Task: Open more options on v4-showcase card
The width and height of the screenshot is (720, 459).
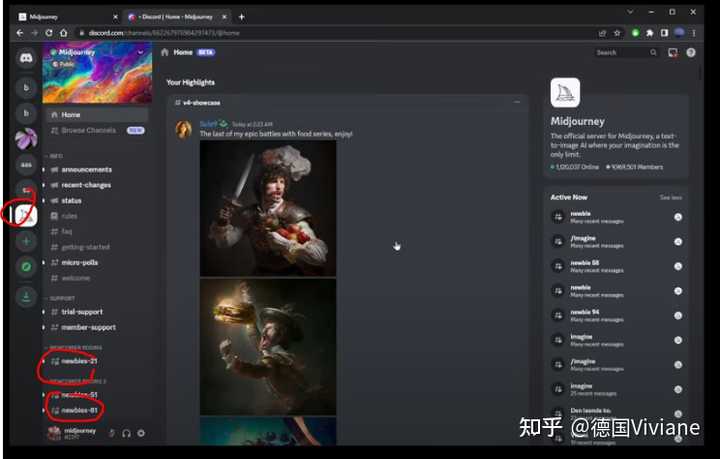Action: [517, 102]
